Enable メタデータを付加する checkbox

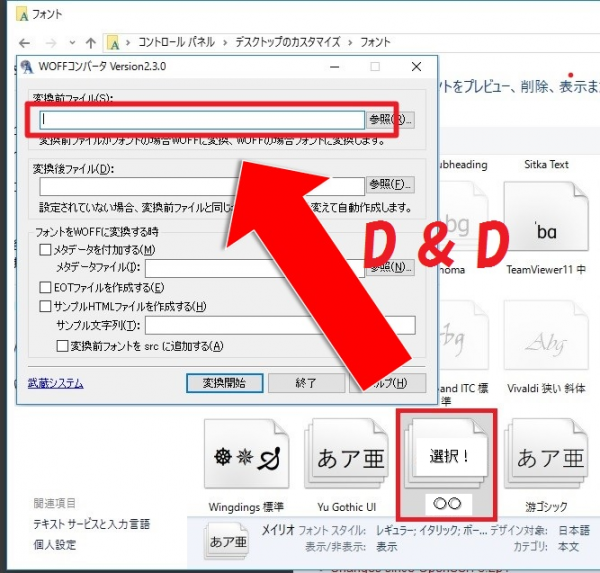click(x=45, y=250)
